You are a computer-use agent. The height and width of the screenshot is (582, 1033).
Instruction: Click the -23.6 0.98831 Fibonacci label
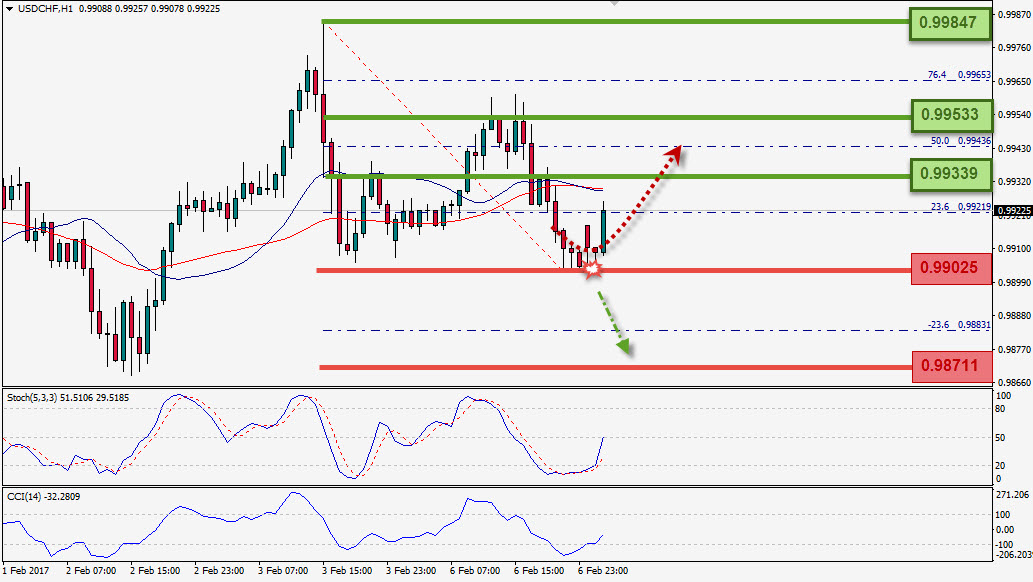pyautogui.click(x=959, y=324)
